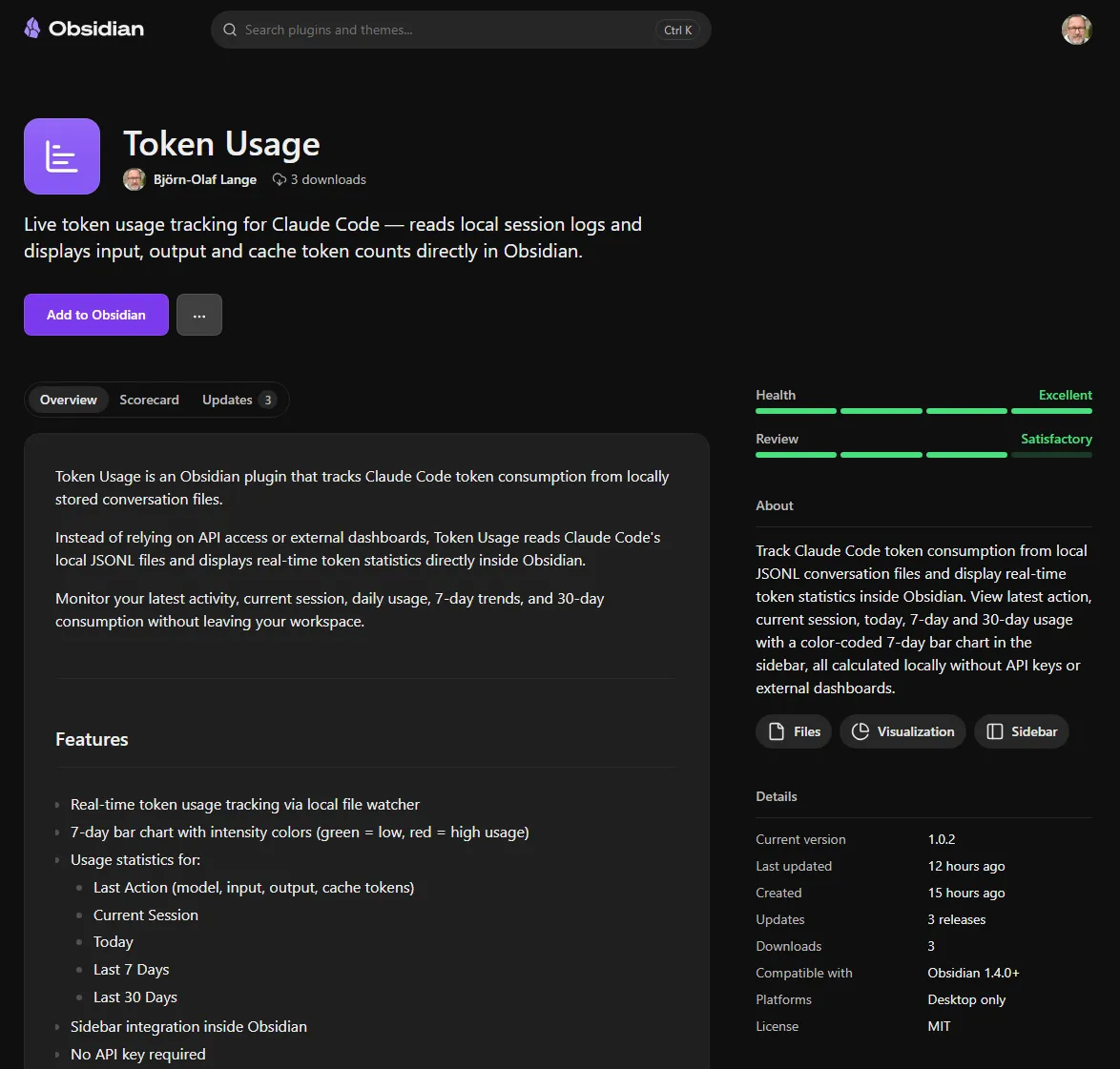Image resolution: width=1120 pixels, height=1069 pixels.
Task: Open the Sidebar category tag
Action: pyautogui.click(x=1022, y=732)
